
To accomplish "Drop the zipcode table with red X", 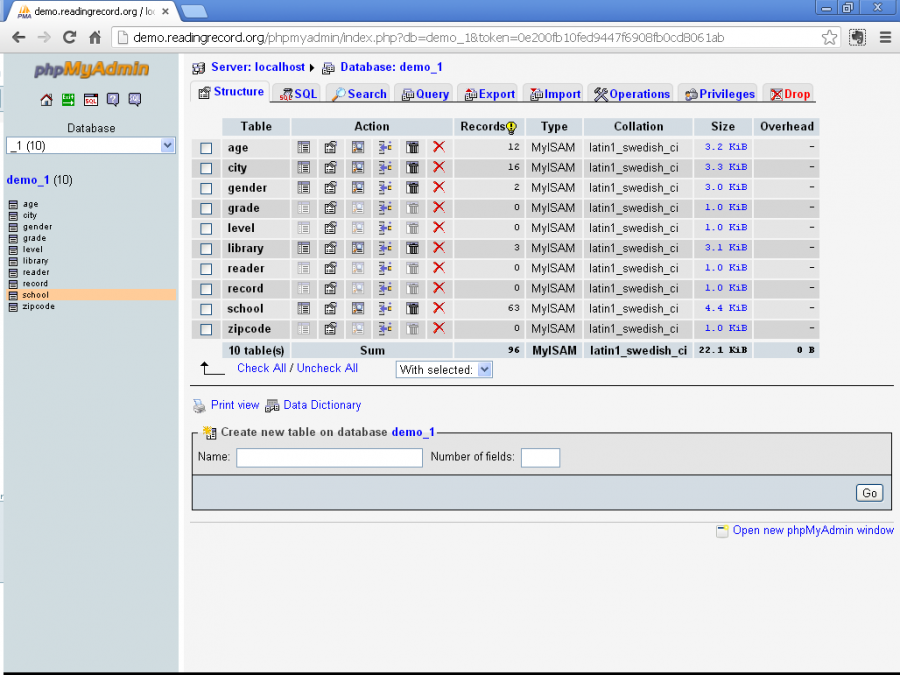I will (438, 328).
